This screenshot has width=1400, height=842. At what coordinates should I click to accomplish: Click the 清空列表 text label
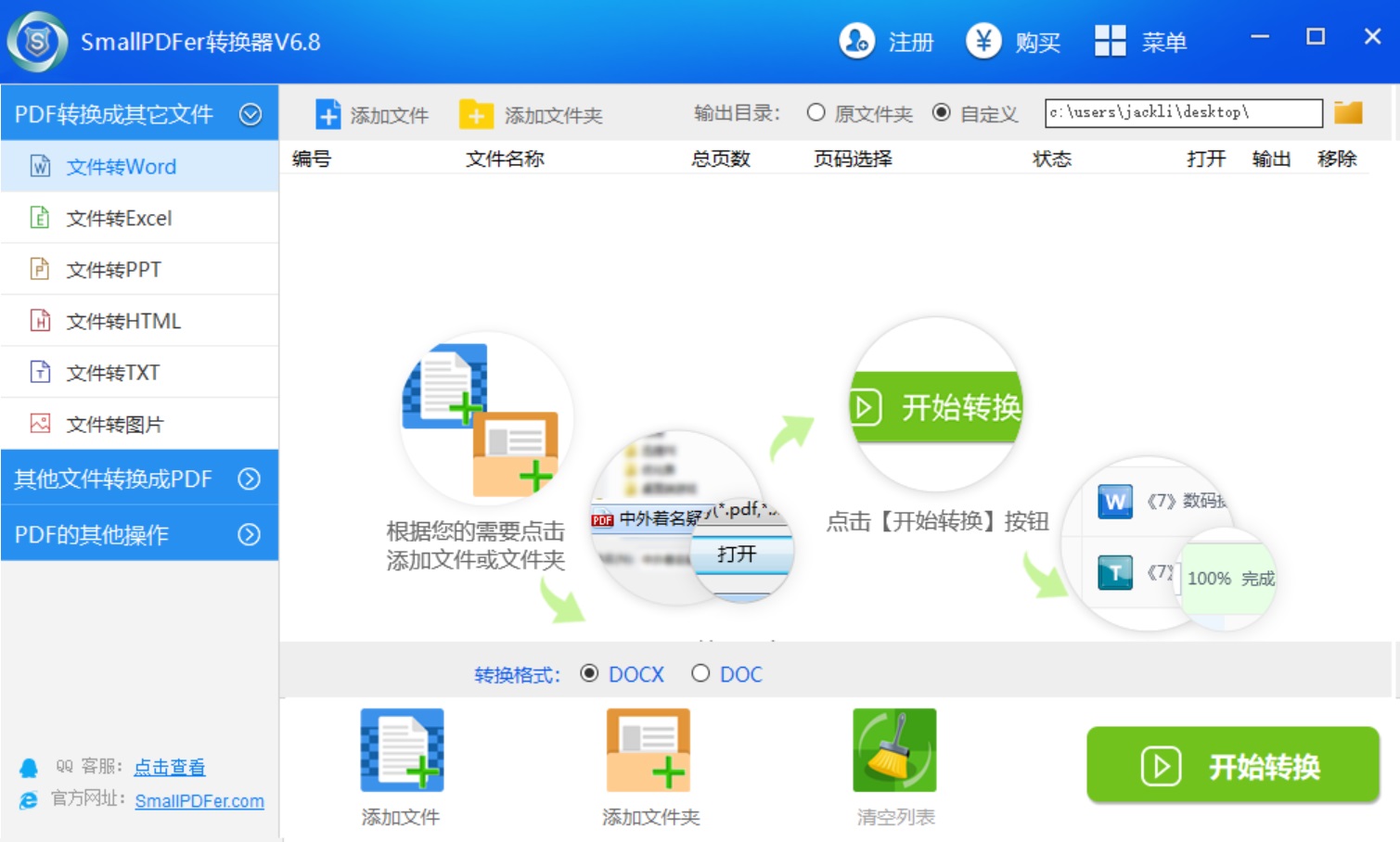tap(895, 817)
